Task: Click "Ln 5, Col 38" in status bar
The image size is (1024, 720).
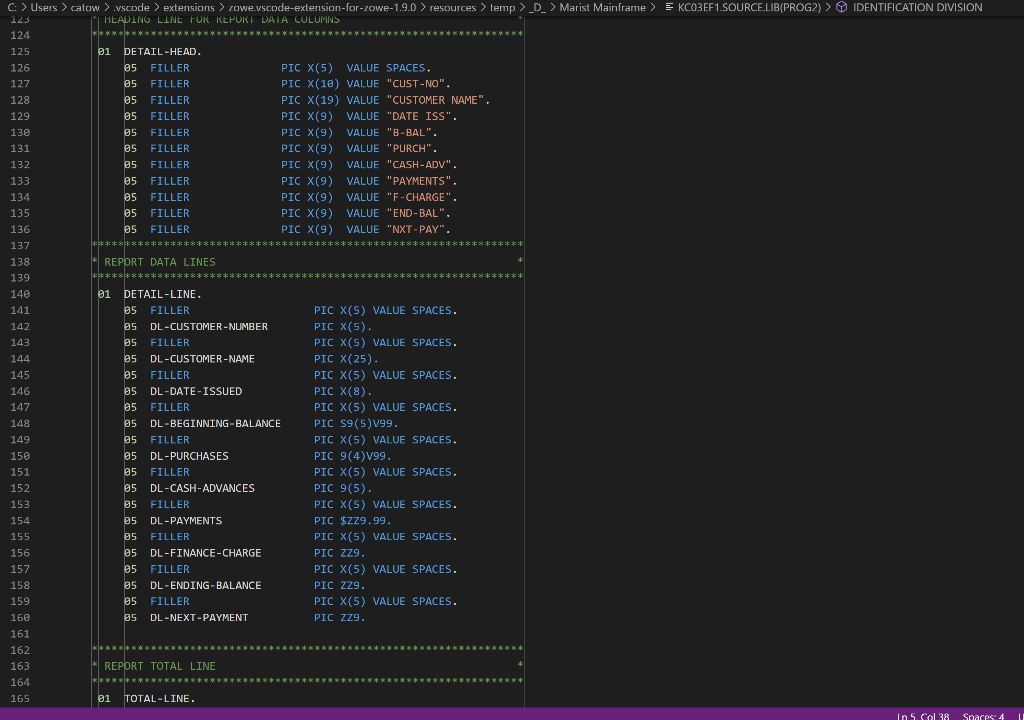Action: (925, 716)
